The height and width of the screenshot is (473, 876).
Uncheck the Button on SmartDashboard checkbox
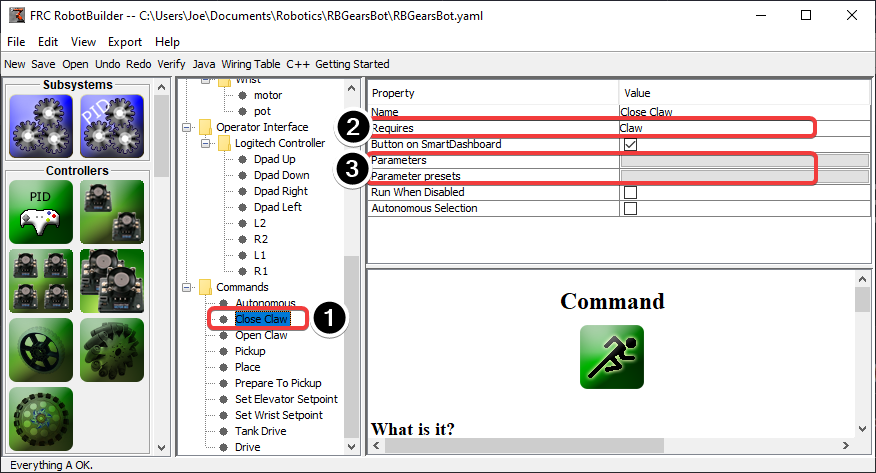click(x=630, y=144)
